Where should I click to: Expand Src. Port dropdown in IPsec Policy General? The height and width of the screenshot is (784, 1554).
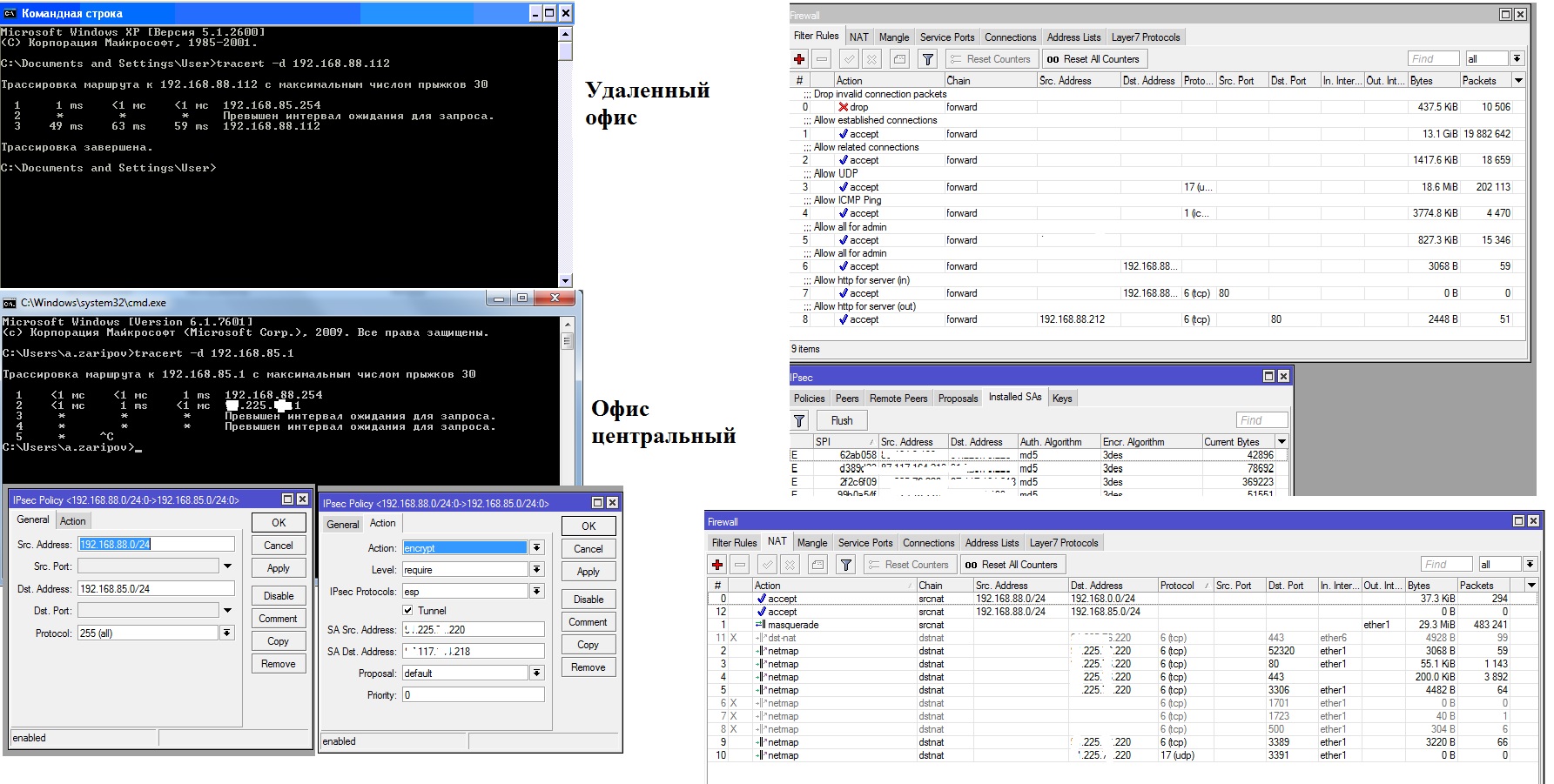click(227, 566)
